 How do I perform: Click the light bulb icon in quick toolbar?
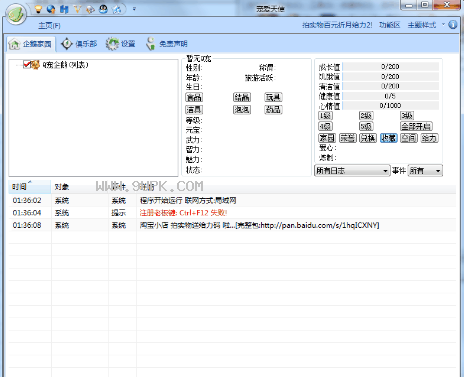38,9
